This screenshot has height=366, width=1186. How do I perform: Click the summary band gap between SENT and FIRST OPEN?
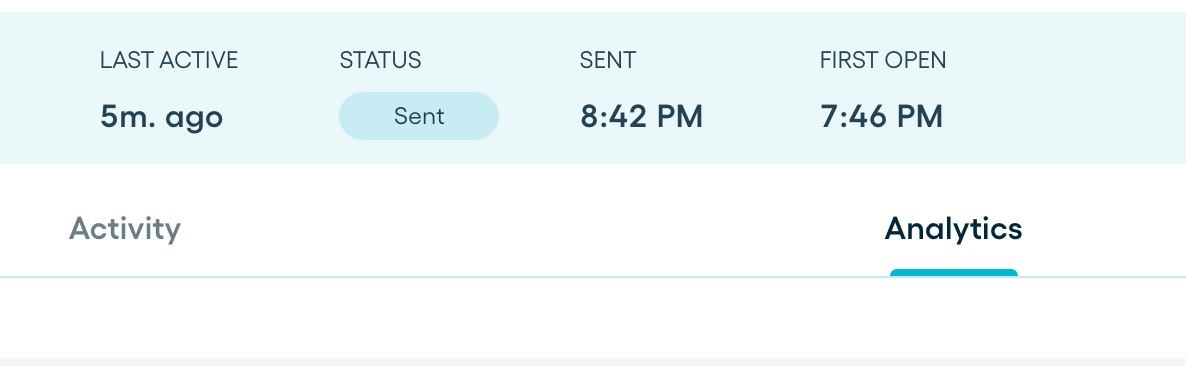[762, 88]
